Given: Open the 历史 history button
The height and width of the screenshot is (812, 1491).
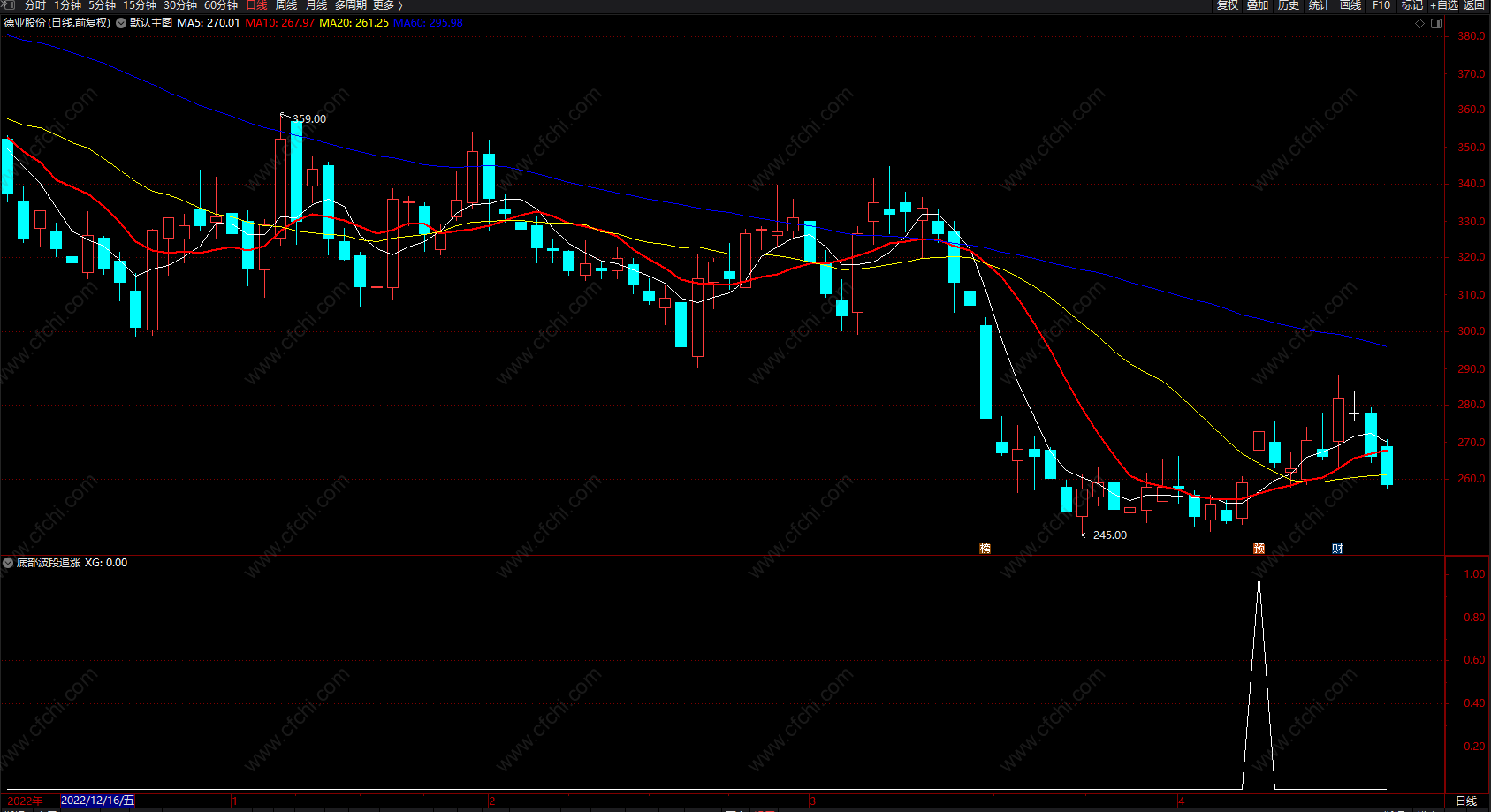Looking at the screenshot, I should pyautogui.click(x=1289, y=5).
